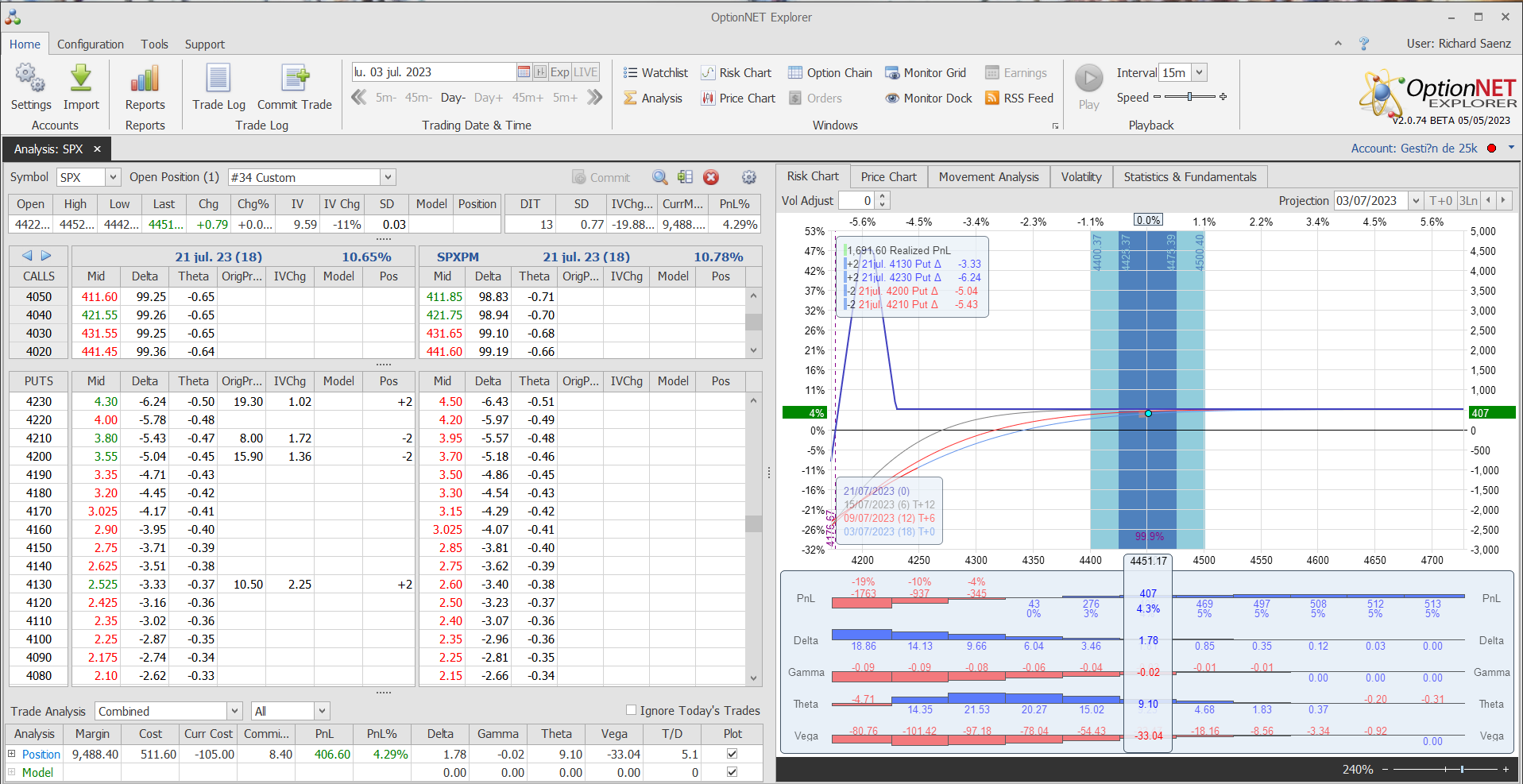Open the Configuration ribbon tab
This screenshot has width=1523, height=784.
90,44
